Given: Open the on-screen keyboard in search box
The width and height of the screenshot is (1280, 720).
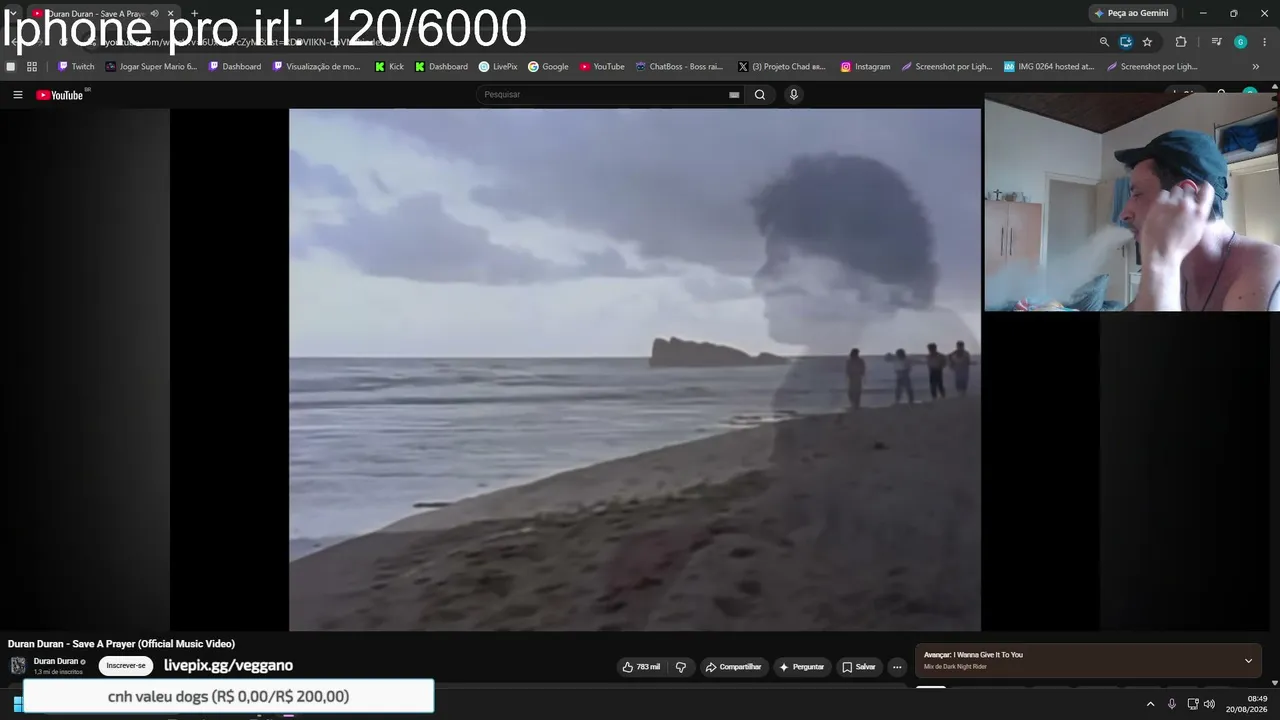Looking at the screenshot, I should pyautogui.click(x=734, y=95).
